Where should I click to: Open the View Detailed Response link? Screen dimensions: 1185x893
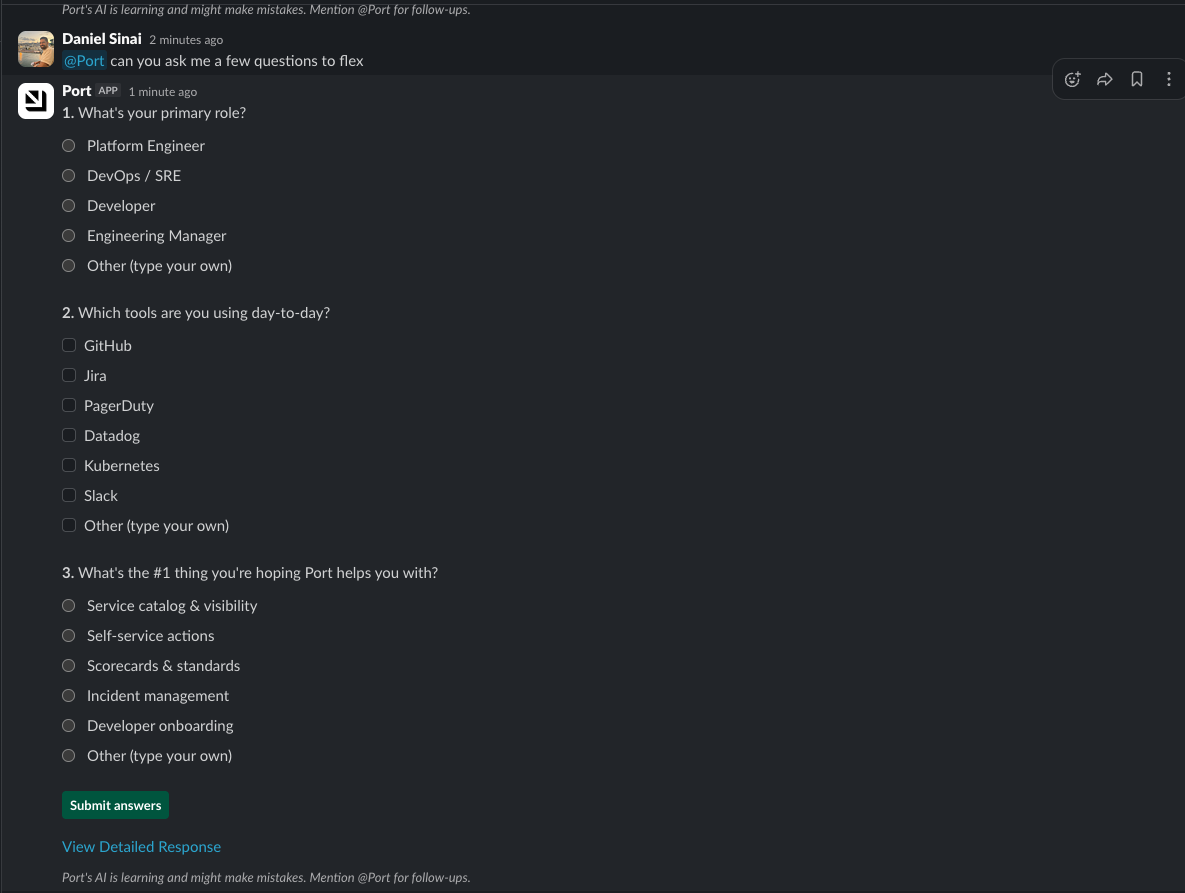141,847
